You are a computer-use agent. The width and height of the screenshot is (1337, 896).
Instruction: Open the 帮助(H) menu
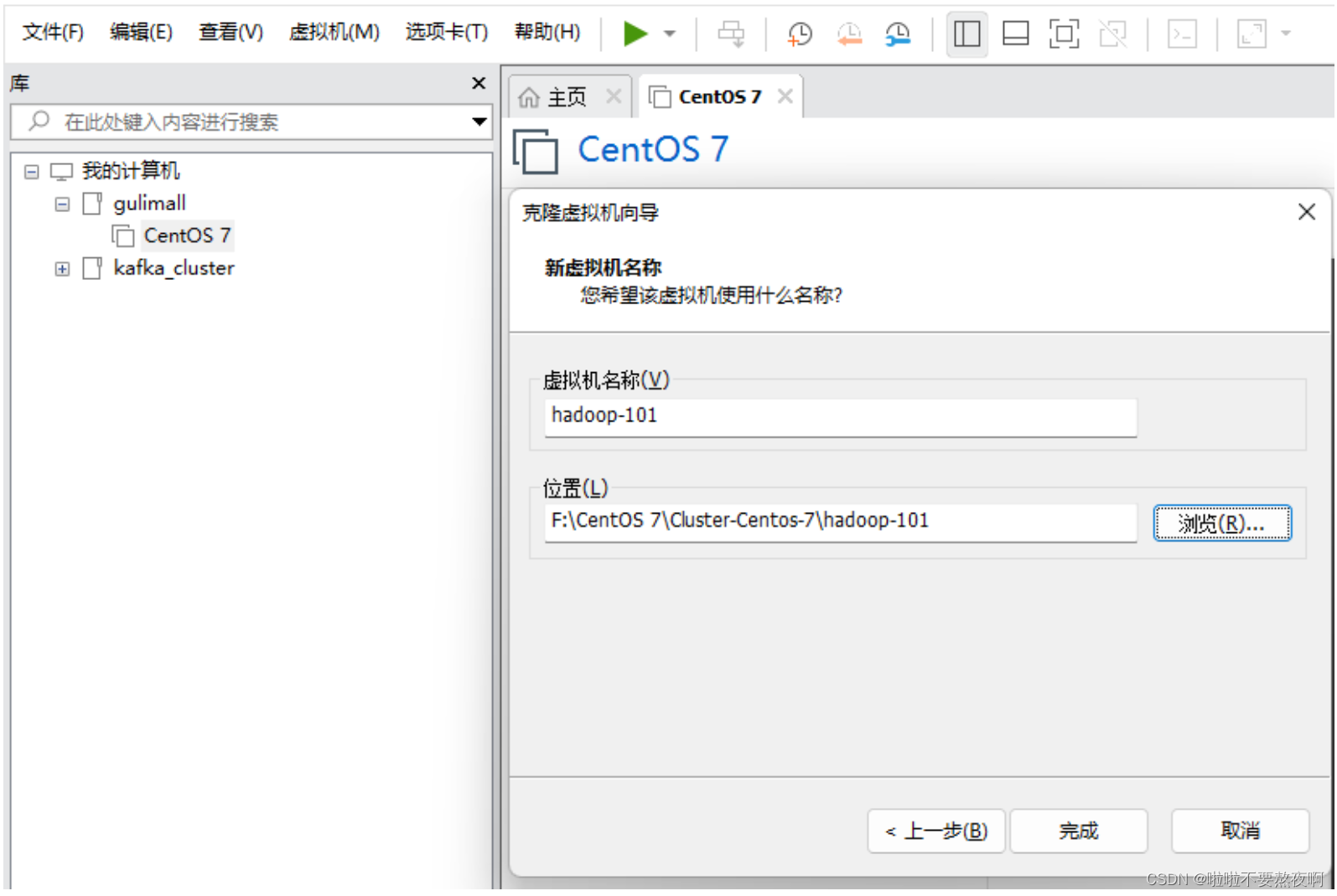click(x=547, y=32)
